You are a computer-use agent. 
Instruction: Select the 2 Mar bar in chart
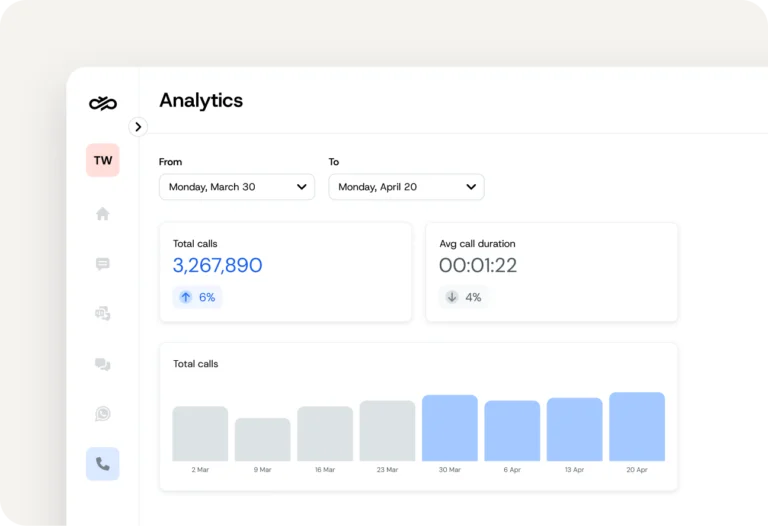click(200, 433)
